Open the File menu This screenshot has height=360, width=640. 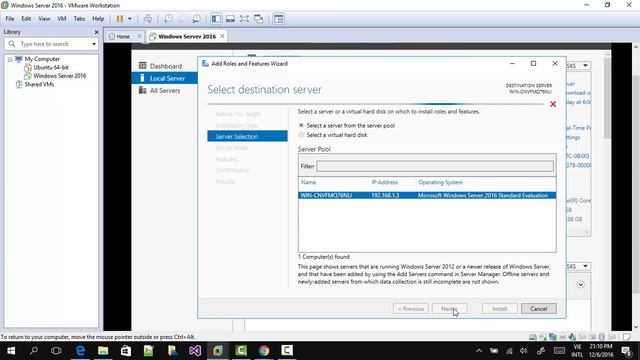pyautogui.click(x=10, y=19)
